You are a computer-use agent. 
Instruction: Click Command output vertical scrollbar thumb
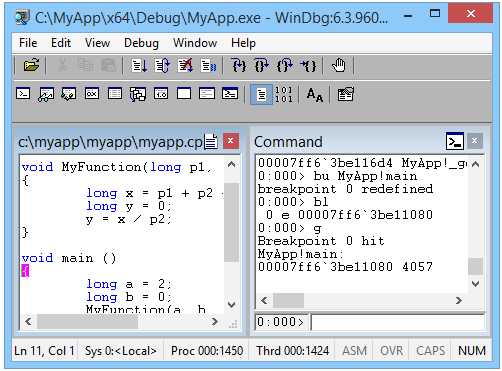[476, 266]
